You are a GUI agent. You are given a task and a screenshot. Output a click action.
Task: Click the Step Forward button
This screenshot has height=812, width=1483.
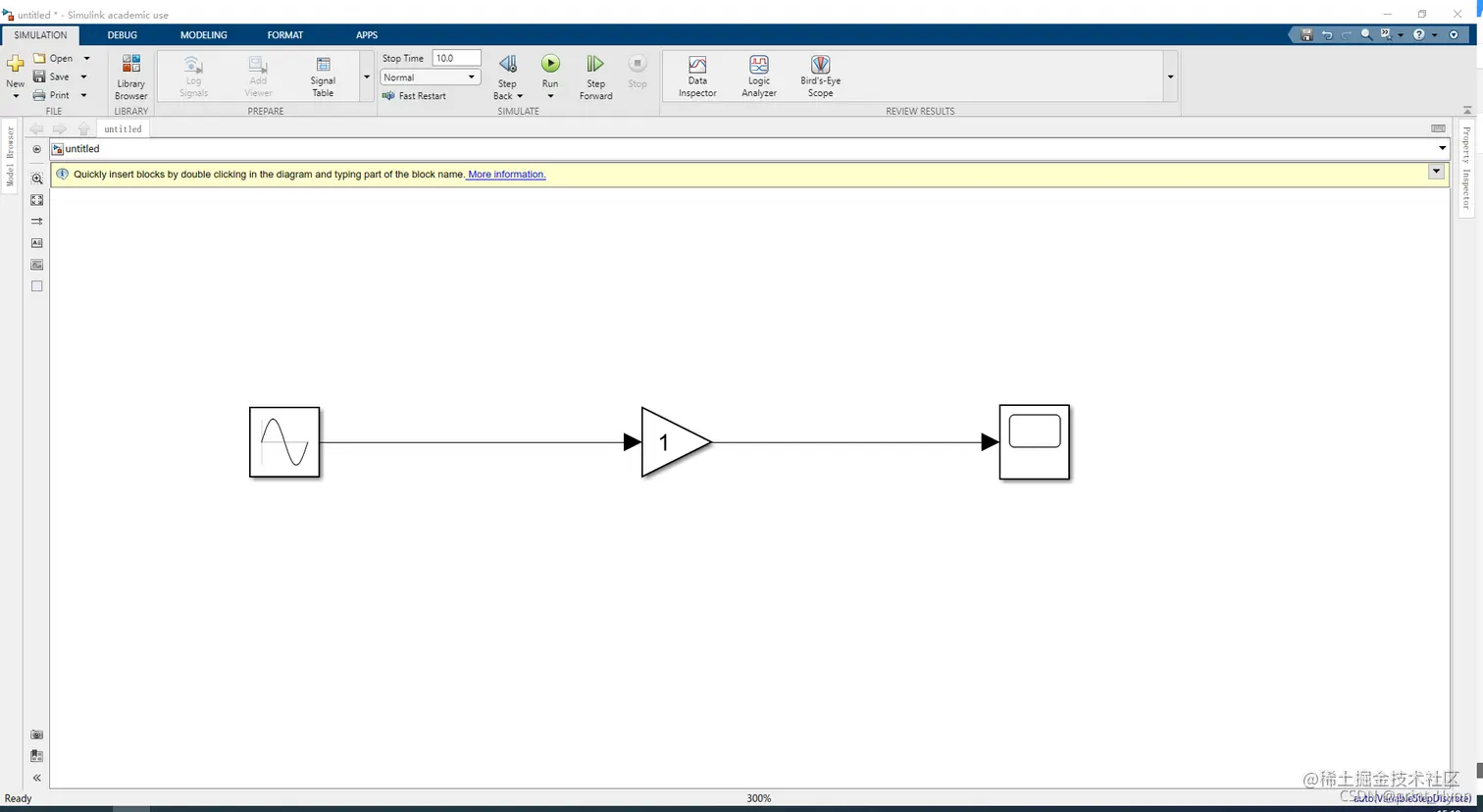(x=595, y=76)
